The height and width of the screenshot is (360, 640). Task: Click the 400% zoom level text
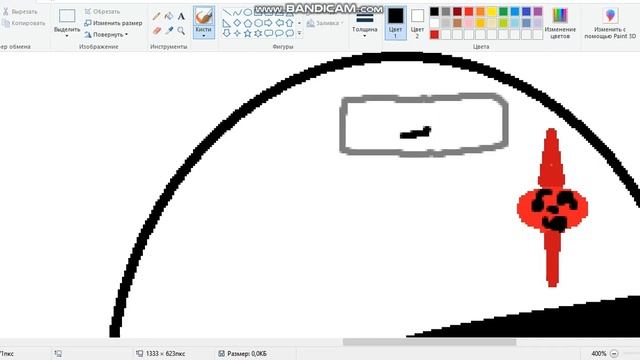[599, 353]
